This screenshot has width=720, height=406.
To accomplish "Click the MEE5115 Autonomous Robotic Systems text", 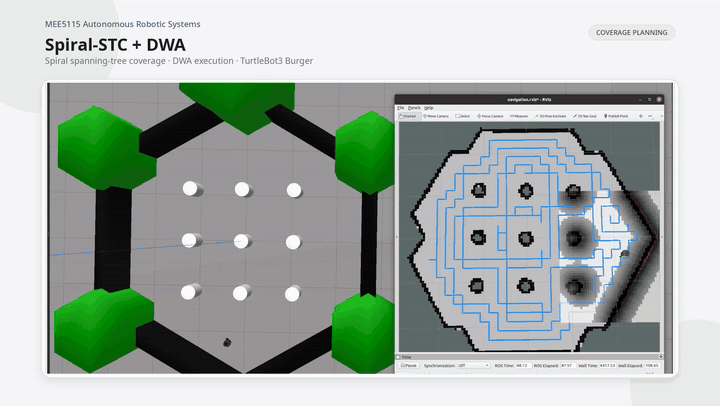I will point(123,24).
